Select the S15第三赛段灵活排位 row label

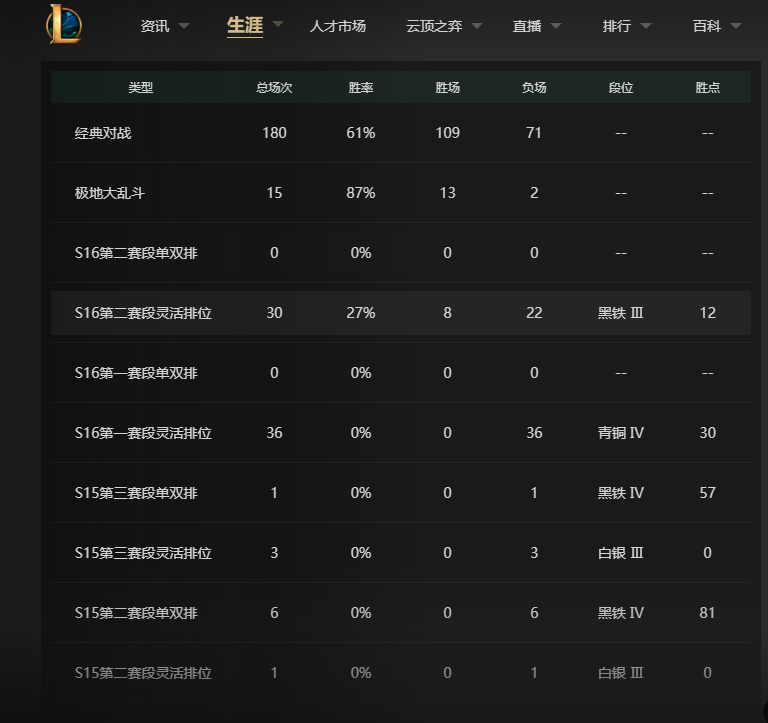(143, 553)
